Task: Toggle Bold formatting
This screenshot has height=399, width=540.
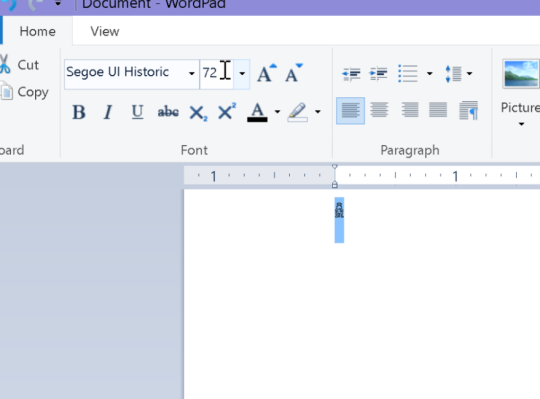Action: (x=79, y=112)
